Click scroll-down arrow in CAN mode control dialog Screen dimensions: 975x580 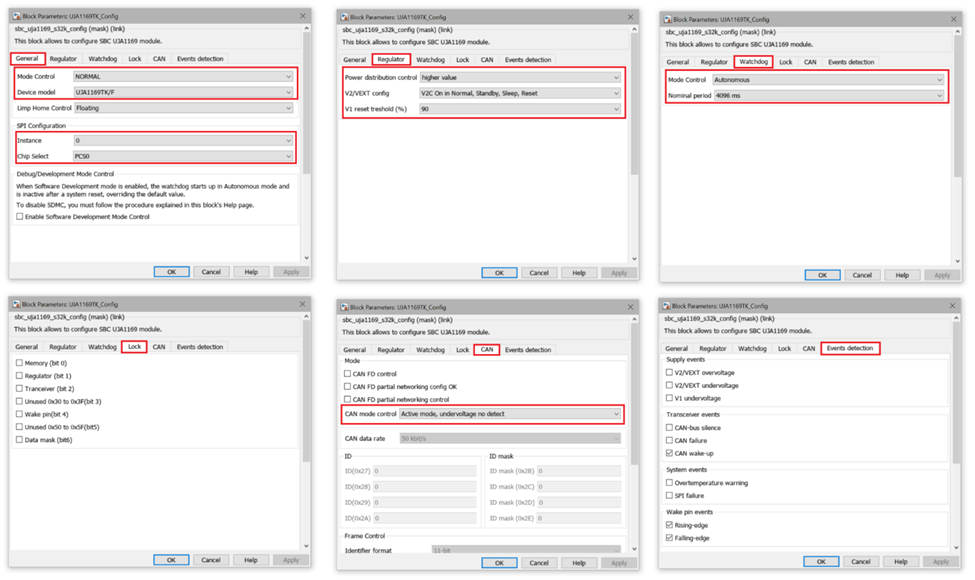tap(634, 549)
